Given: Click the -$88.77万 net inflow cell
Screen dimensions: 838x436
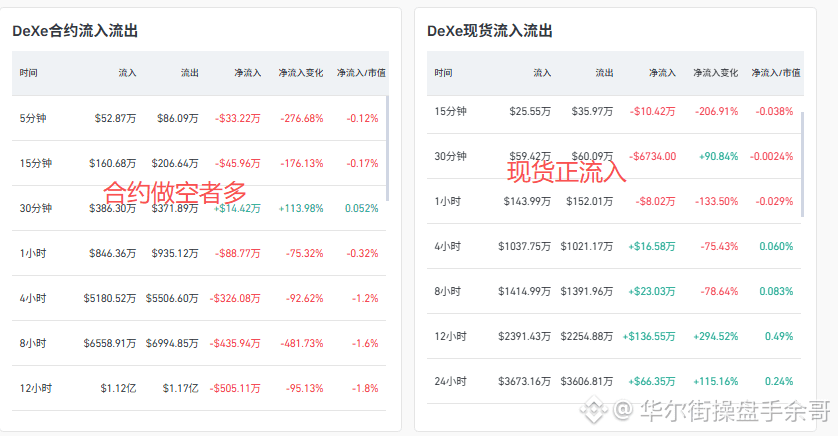Looking at the screenshot, I should (x=238, y=253).
